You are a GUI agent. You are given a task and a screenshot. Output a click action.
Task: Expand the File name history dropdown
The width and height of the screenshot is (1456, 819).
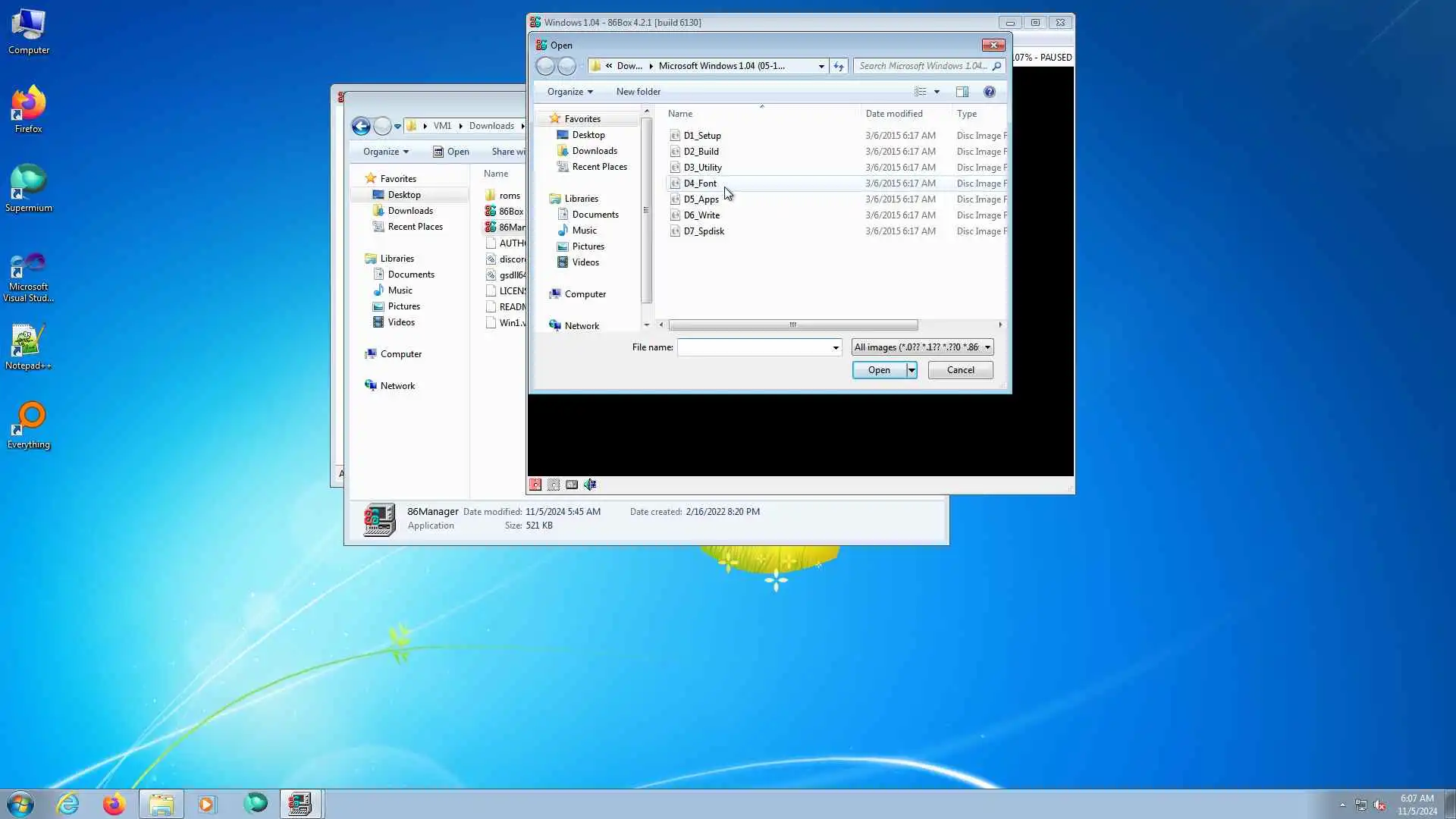(x=836, y=347)
